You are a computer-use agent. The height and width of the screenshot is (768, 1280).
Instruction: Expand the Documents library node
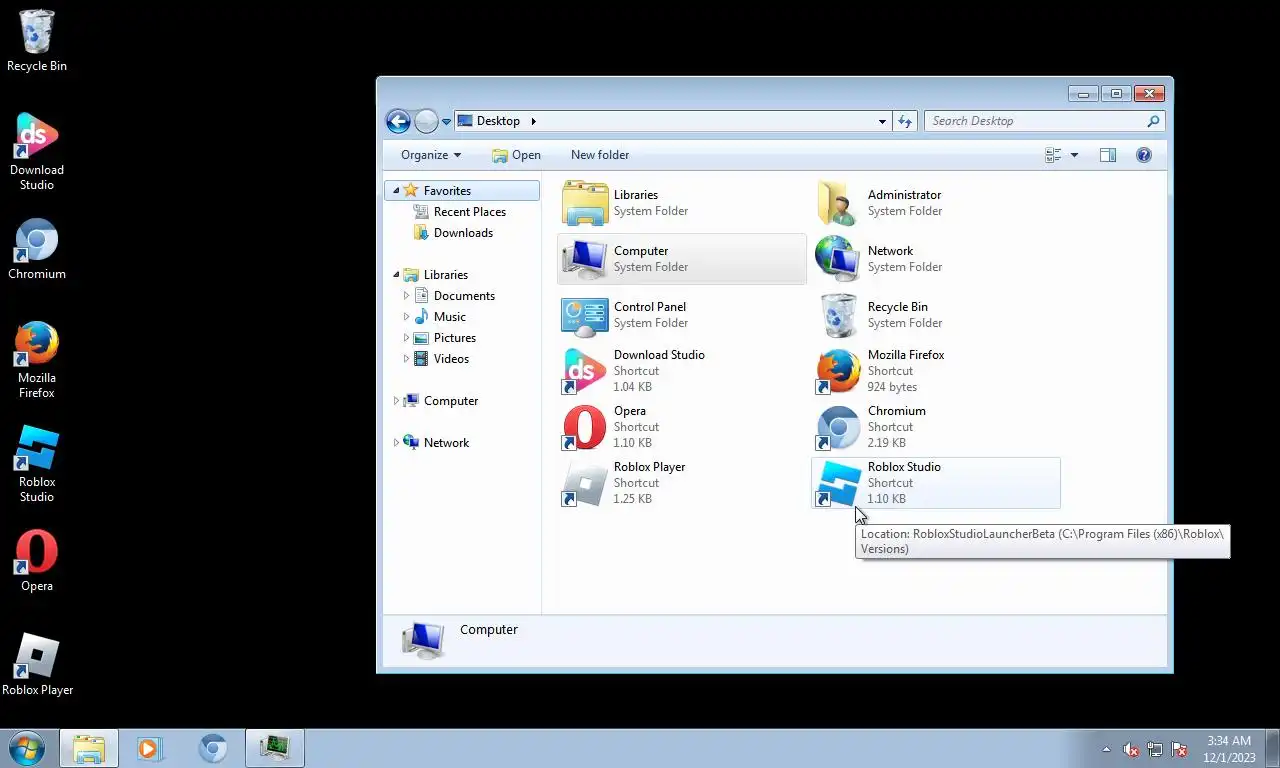406,296
